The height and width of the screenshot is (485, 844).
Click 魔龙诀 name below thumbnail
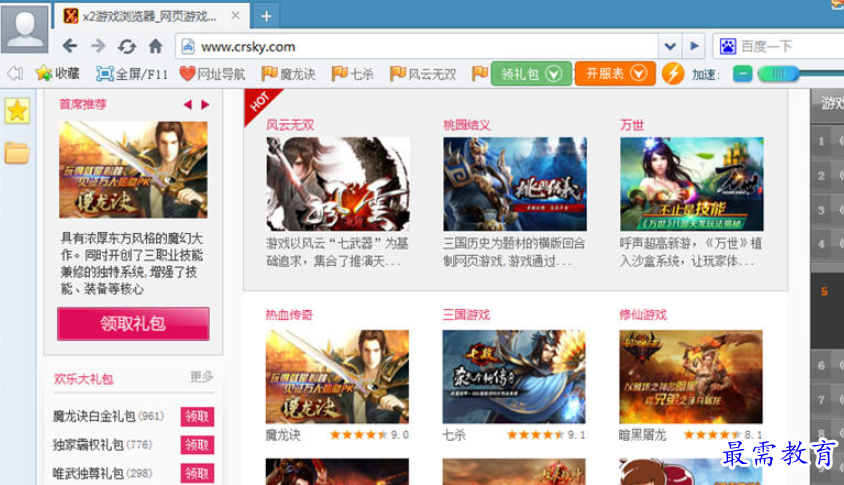coord(283,435)
